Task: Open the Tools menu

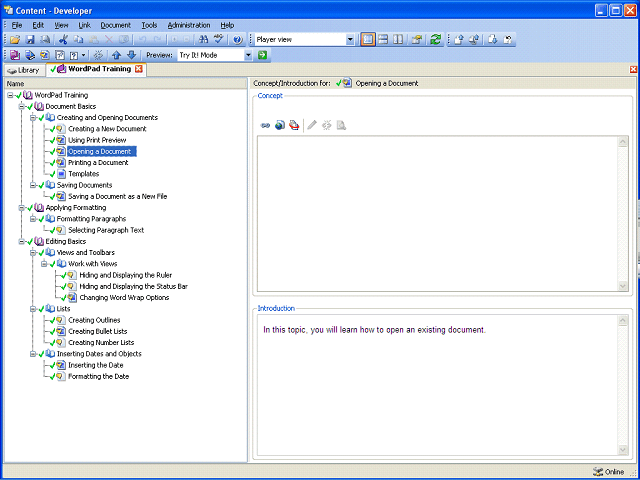Action: click(x=149, y=25)
